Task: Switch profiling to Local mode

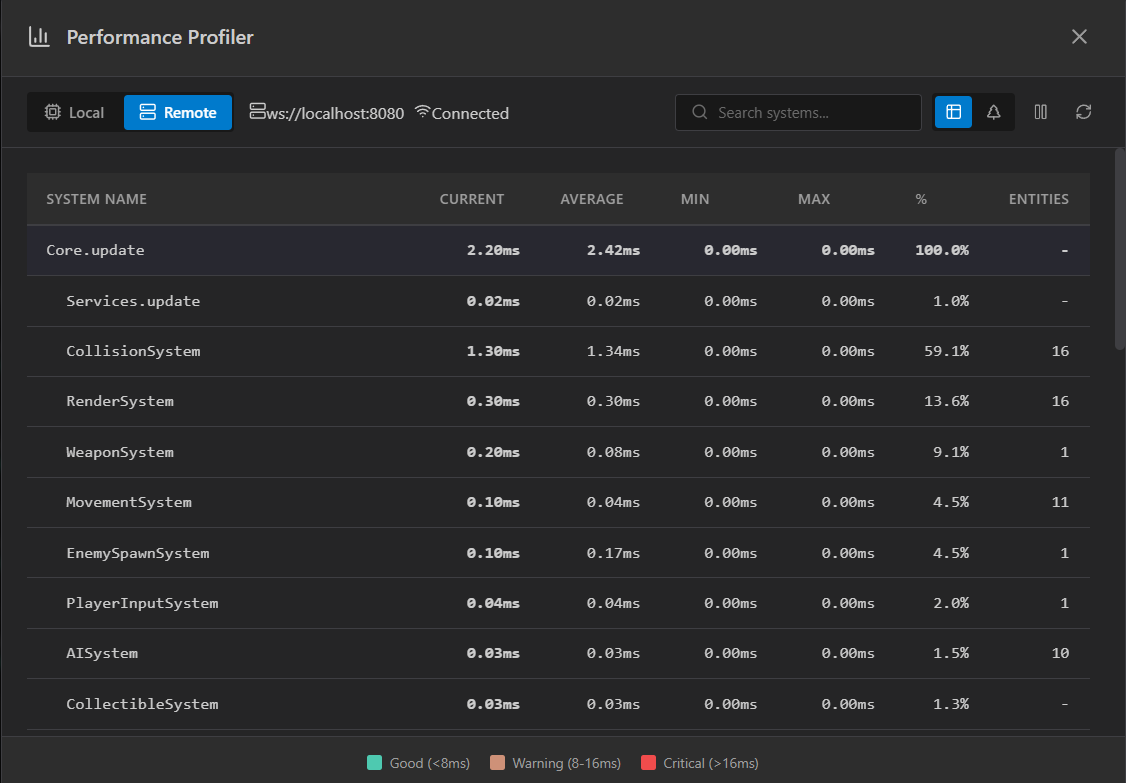Action: point(74,112)
